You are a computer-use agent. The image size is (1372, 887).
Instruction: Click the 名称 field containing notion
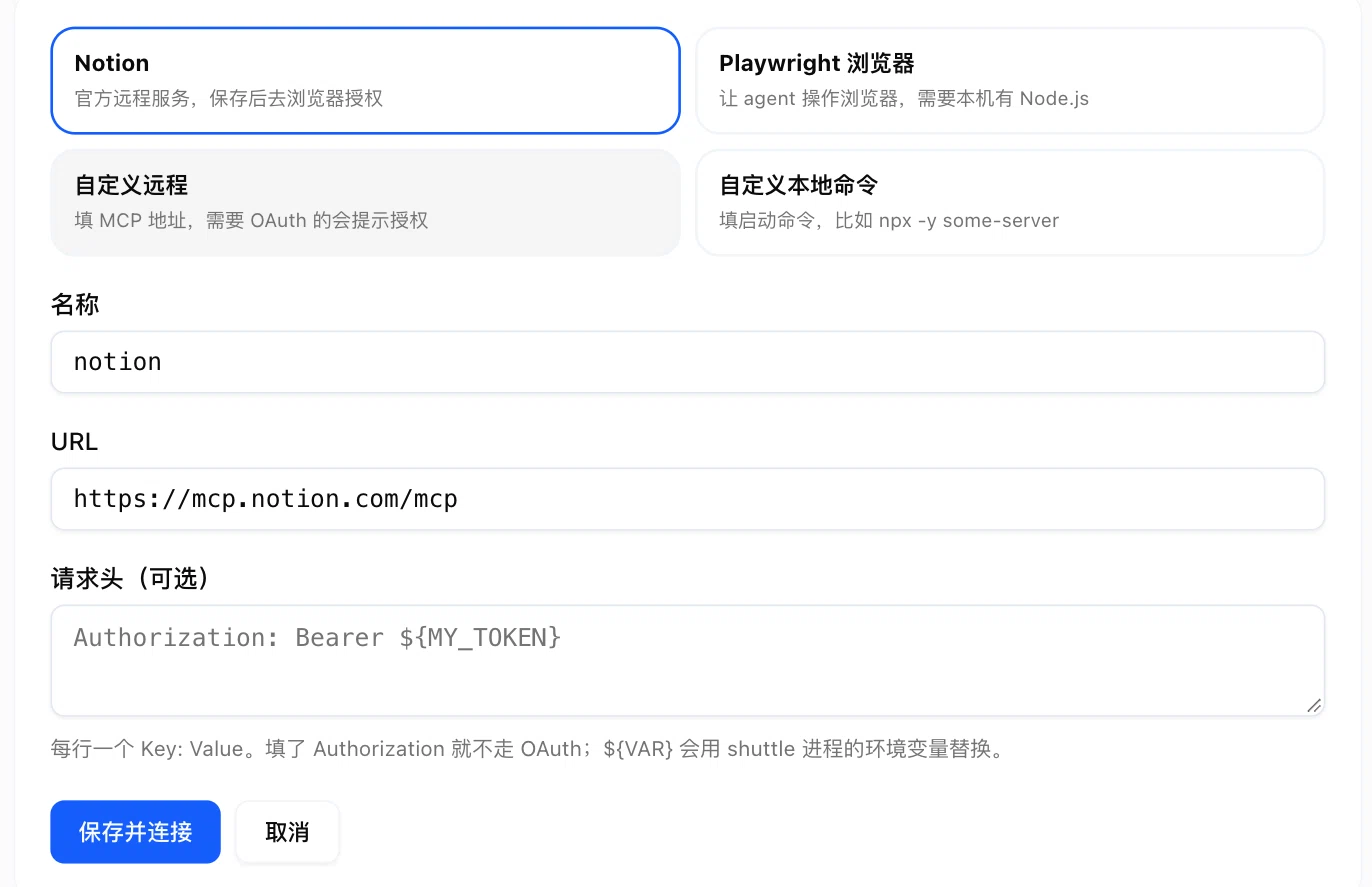click(688, 362)
